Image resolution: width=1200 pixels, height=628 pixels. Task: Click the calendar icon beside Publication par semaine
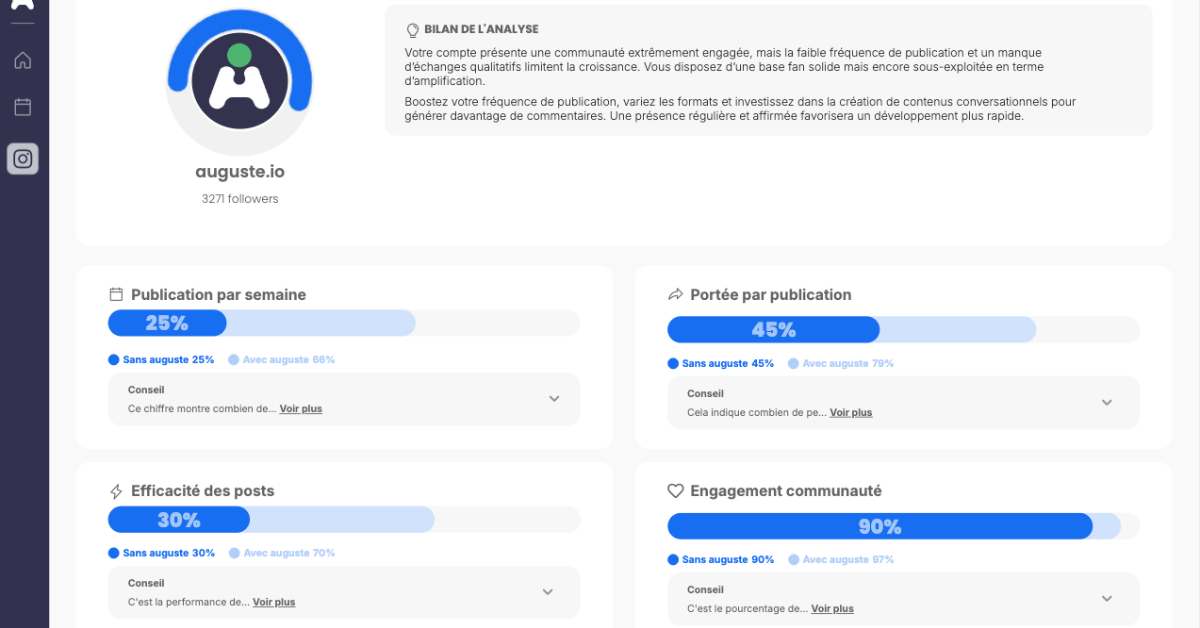point(116,295)
